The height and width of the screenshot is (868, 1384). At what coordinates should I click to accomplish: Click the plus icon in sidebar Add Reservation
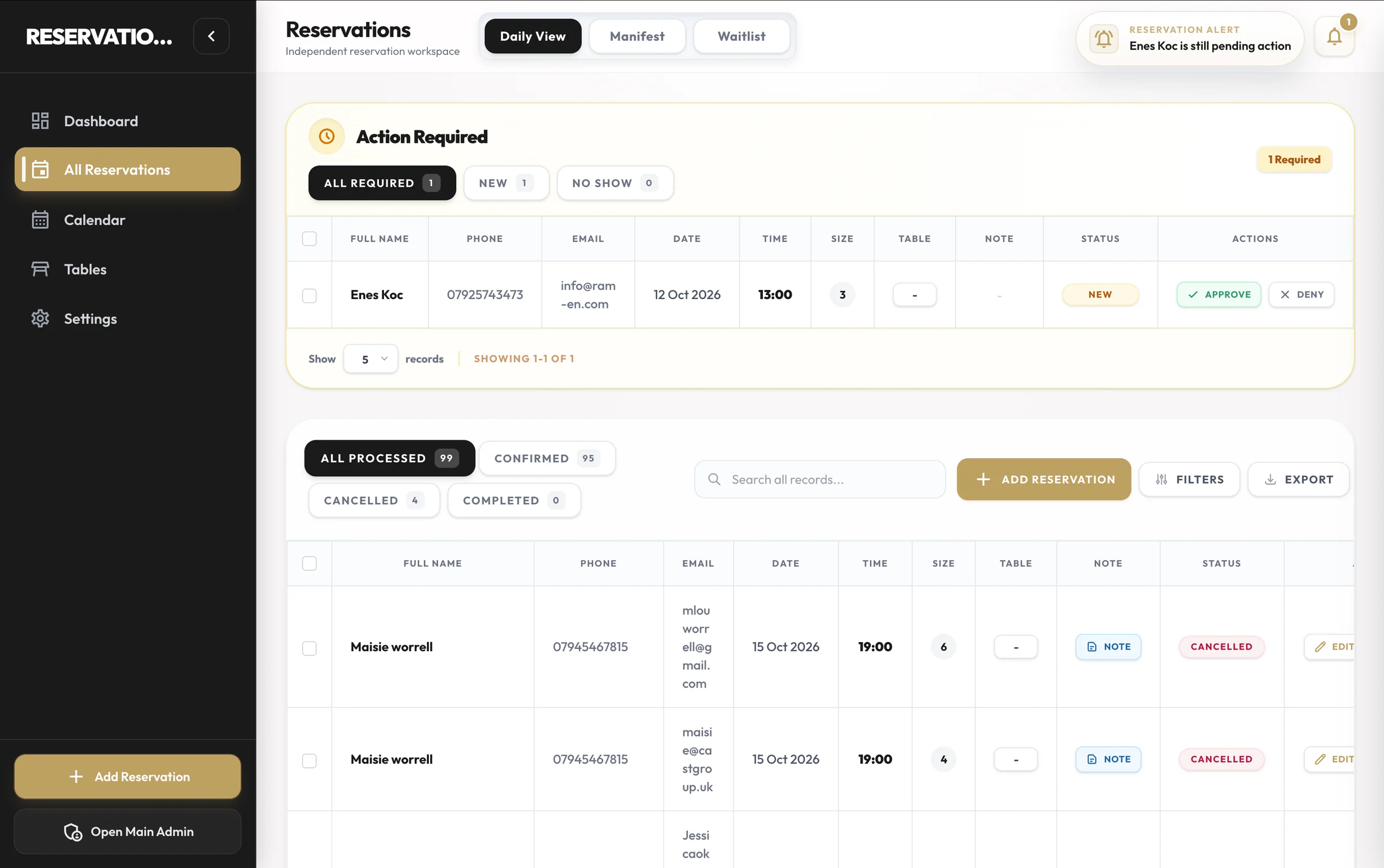point(76,776)
